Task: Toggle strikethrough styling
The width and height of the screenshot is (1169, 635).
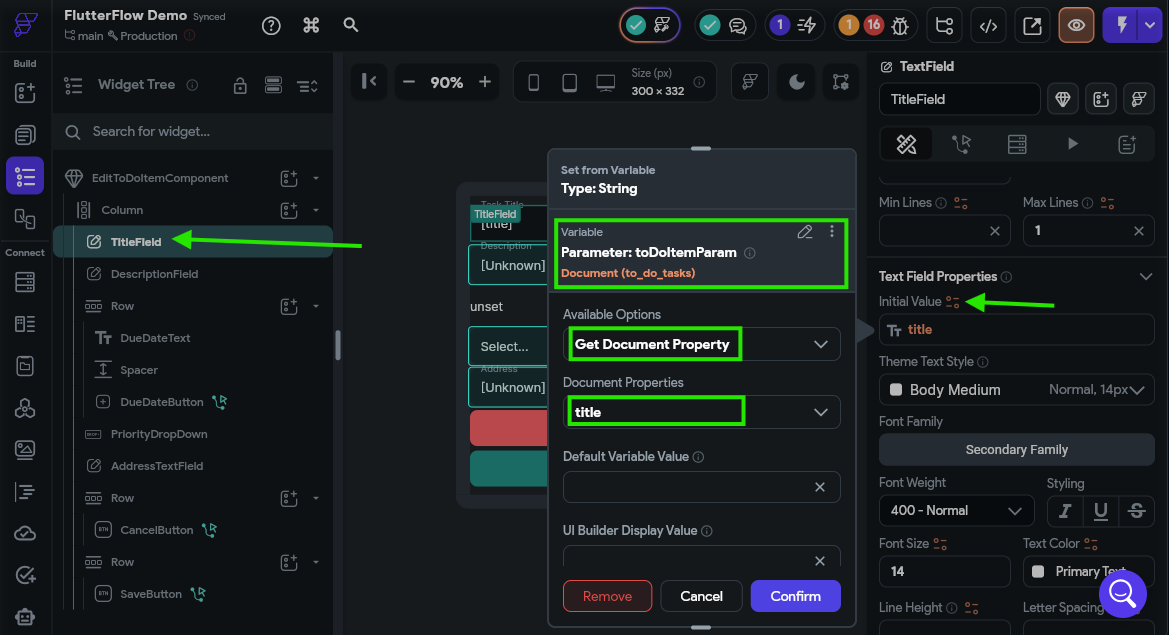Action: (1136, 511)
